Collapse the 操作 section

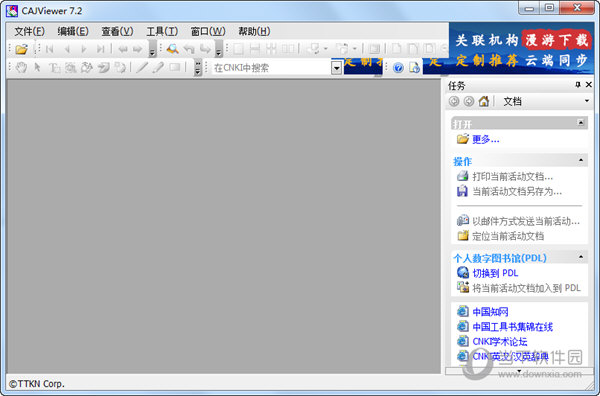[x=581, y=160]
